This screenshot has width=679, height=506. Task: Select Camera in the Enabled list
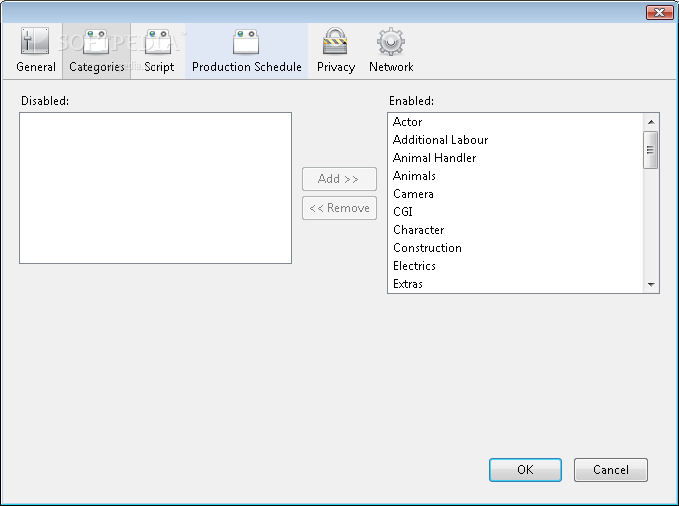[515, 194]
